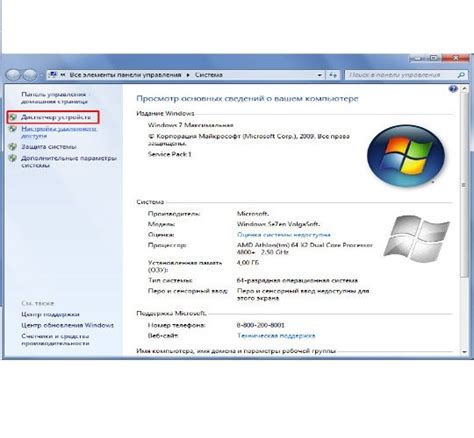Click shield icon beside Диспетчер устройств
The width and height of the screenshot is (474, 438).
click(x=13, y=117)
